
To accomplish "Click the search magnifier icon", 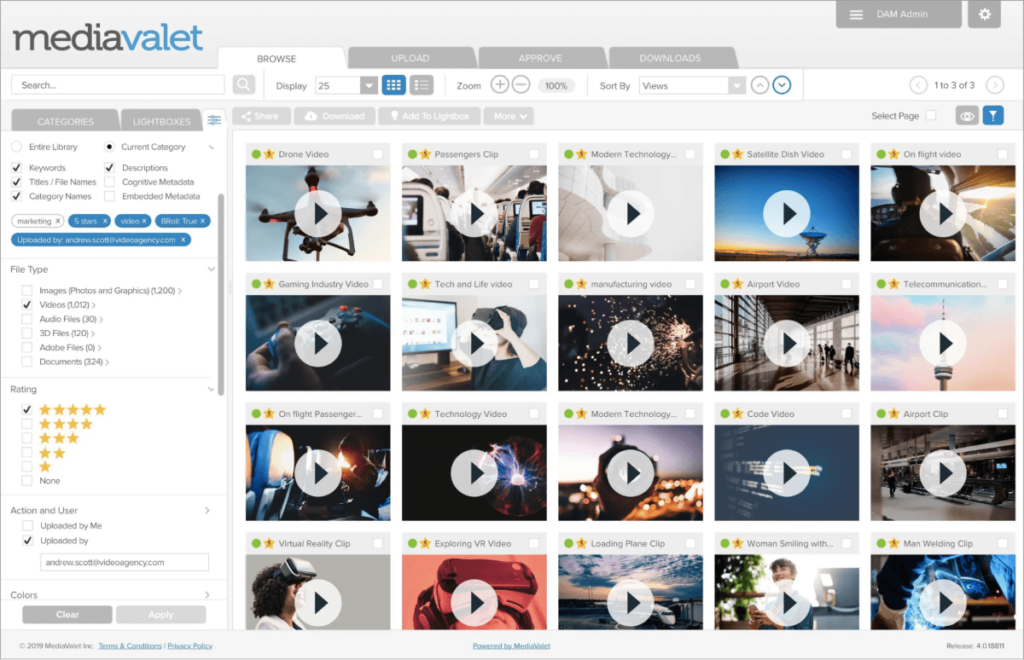I will click(244, 85).
